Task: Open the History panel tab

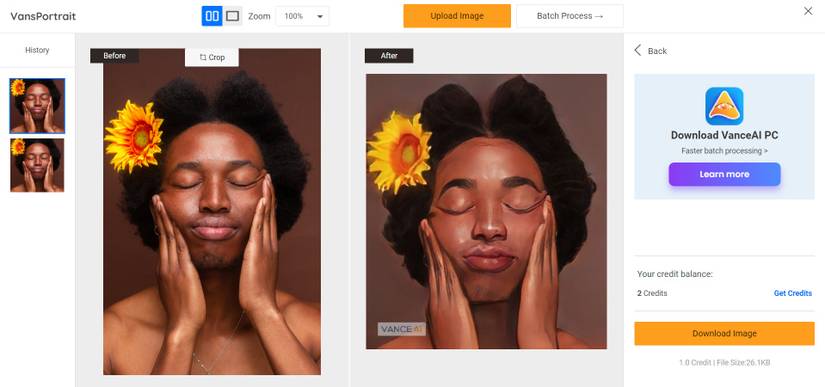Action: click(x=37, y=50)
